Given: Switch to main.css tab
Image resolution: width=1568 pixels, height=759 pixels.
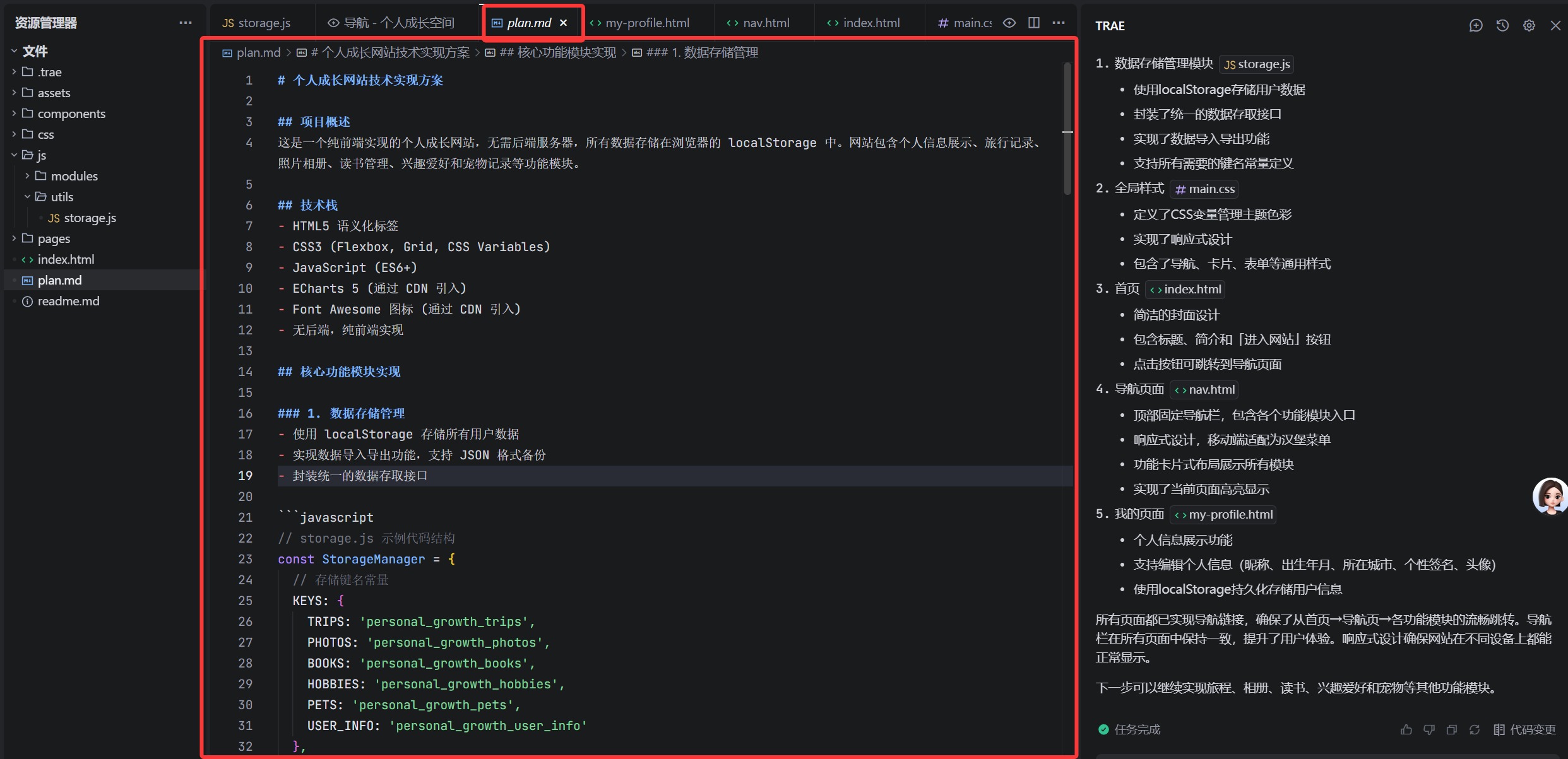Looking at the screenshot, I should tap(965, 23).
